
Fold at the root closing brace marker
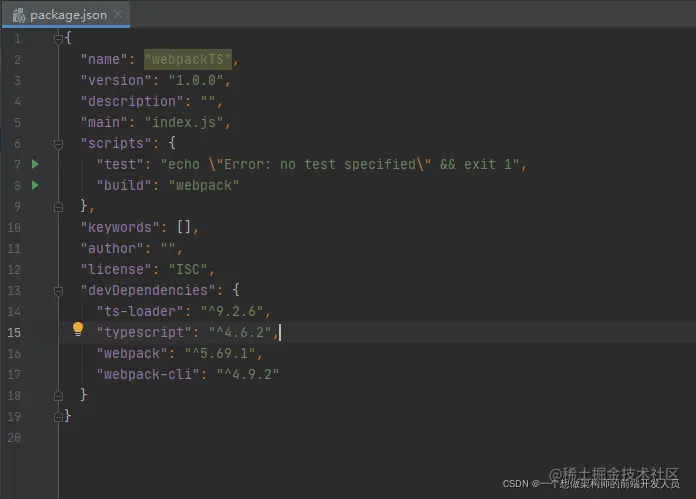(58, 416)
